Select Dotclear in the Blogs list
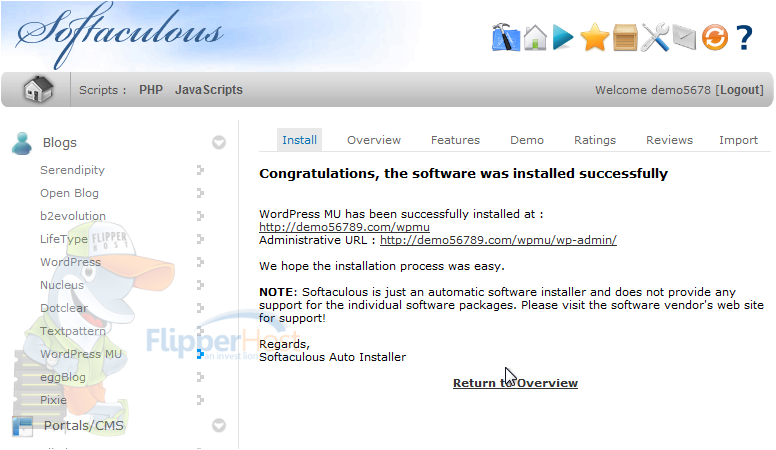Viewport: 776px width, 450px height. [64, 308]
